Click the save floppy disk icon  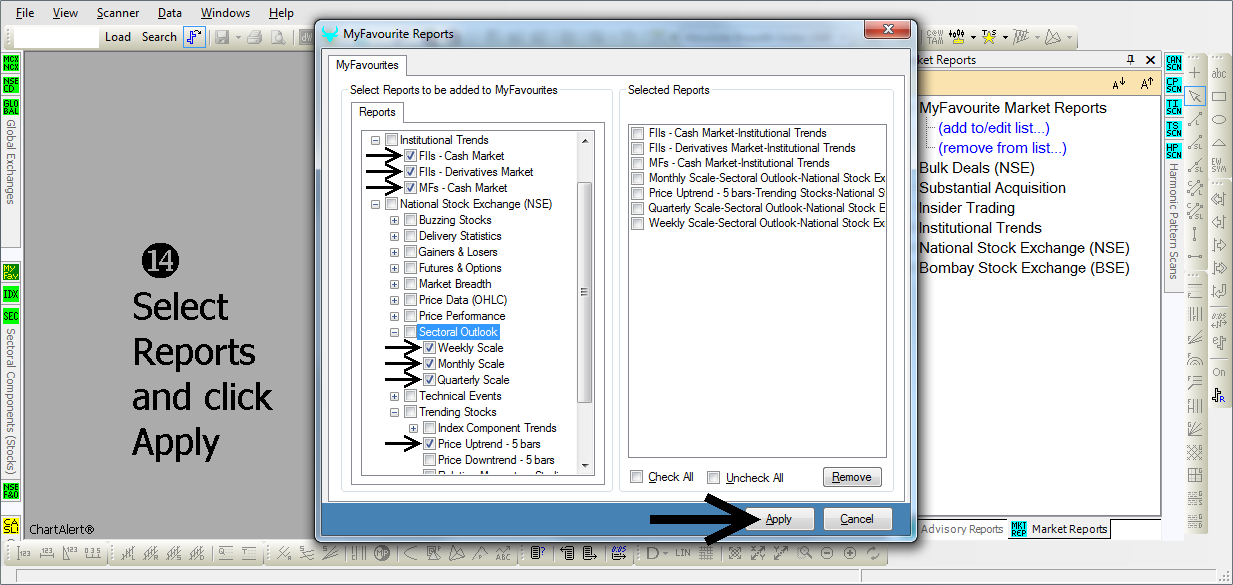pyautogui.click(x=221, y=37)
